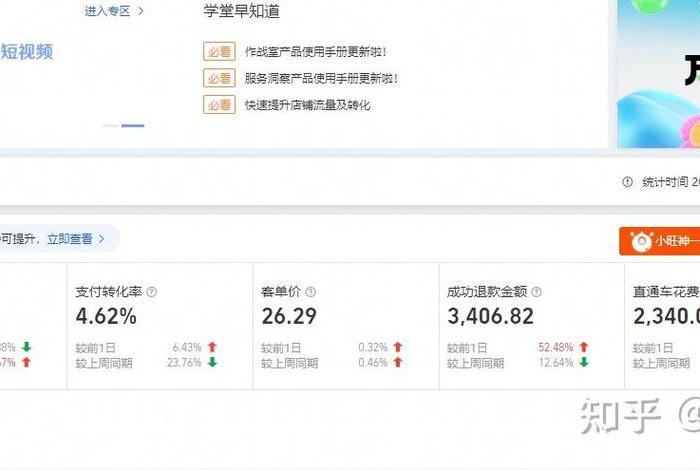Click the red up arrow beside 52.48%
Viewport: 700px width, 470px height.
coord(583,347)
